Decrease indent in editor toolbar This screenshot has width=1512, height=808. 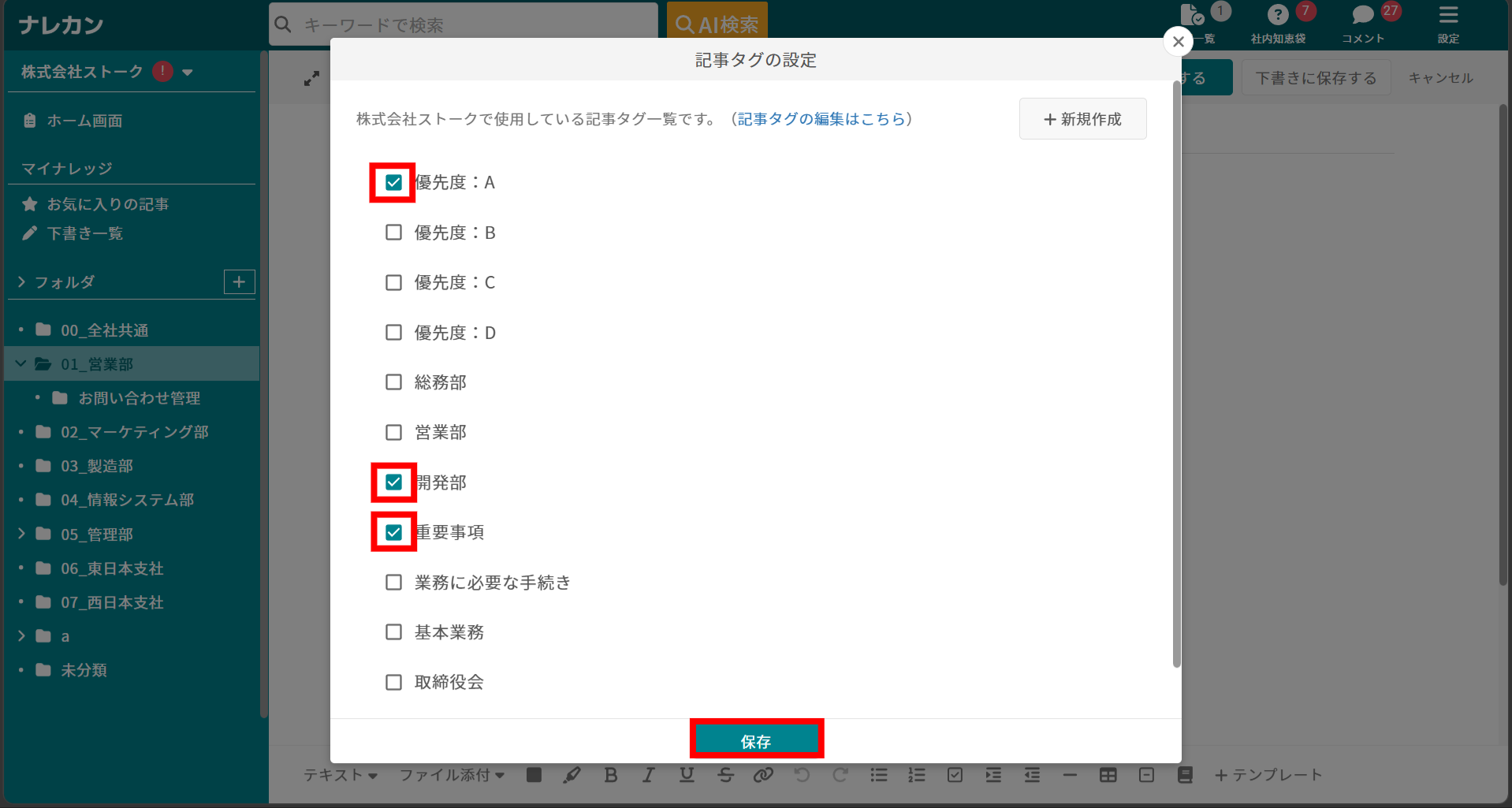coord(1032,775)
